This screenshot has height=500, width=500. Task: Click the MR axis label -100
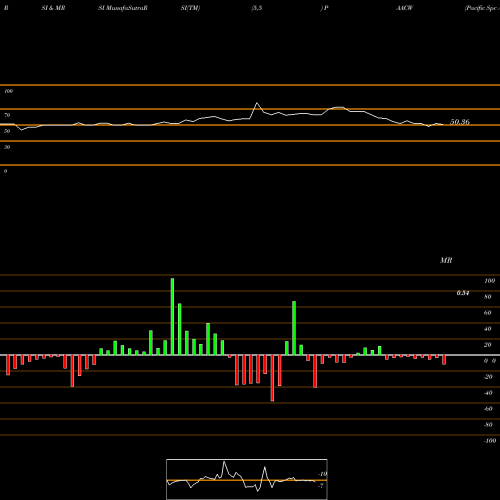coord(490,441)
